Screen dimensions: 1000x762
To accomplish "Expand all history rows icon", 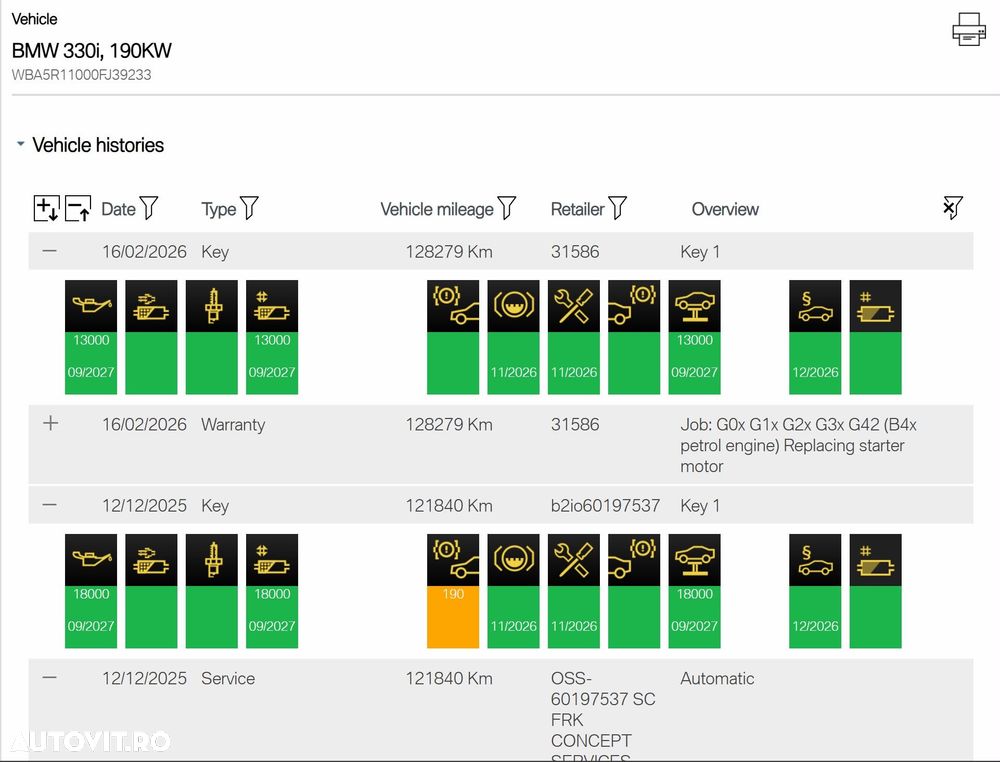I will pos(47,209).
